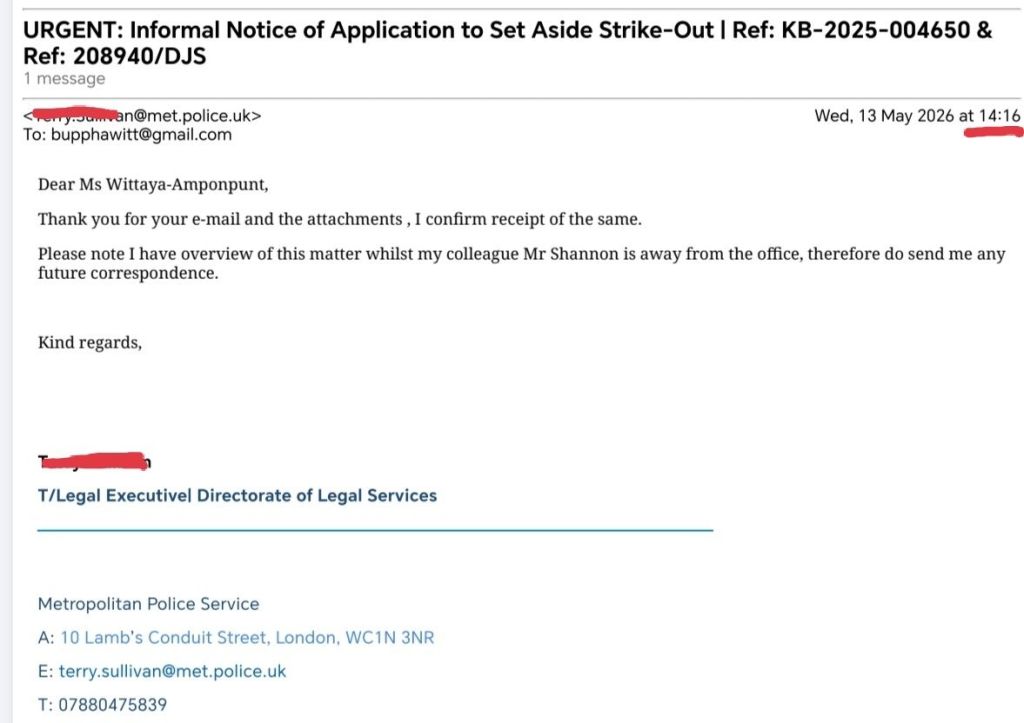Click the 'Thank you for your e-mail' sentence
This screenshot has height=723, width=1024.
pyautogui.click(x=340, y=219)
